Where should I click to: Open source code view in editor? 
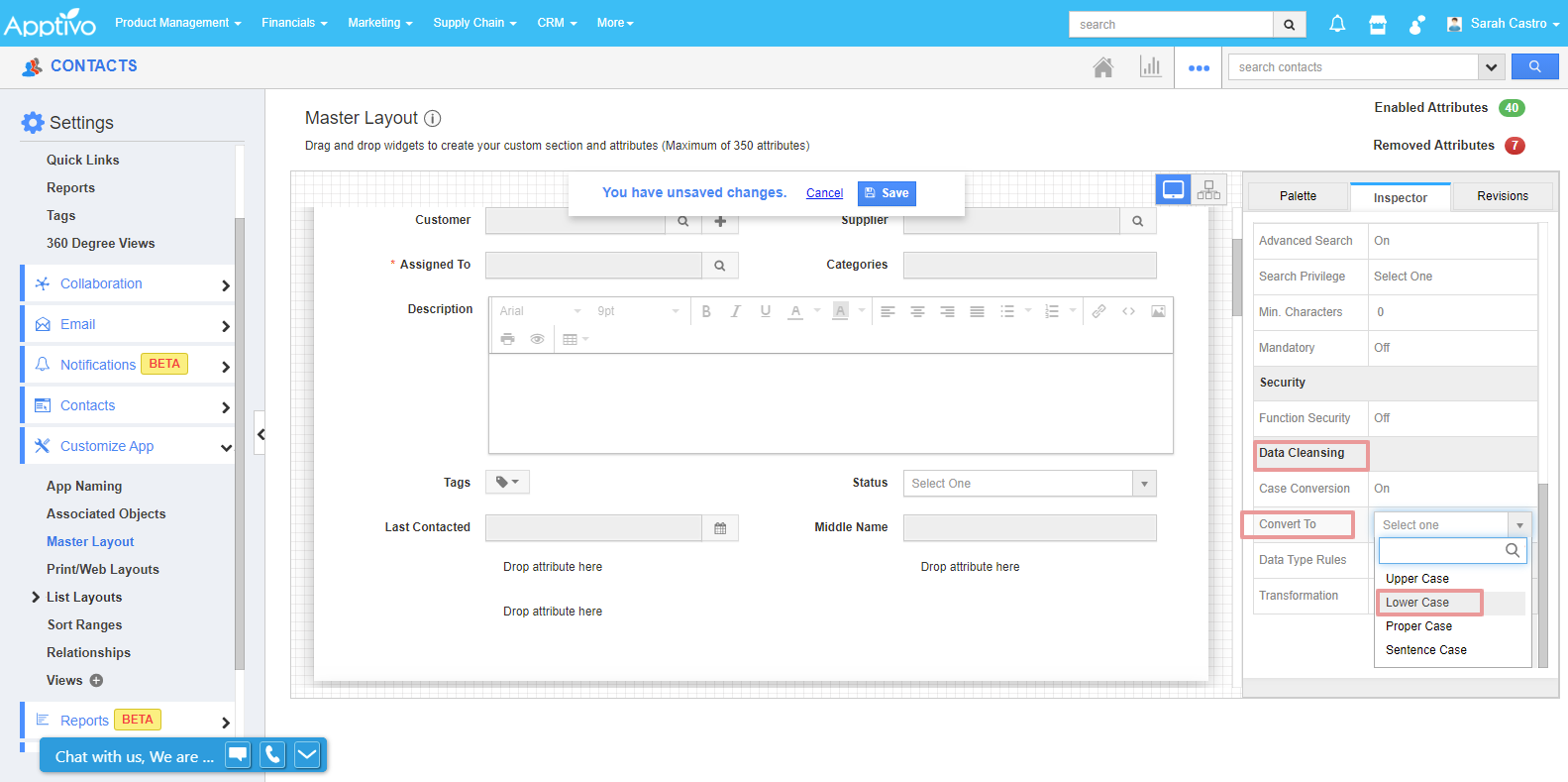click(1128, 311)
